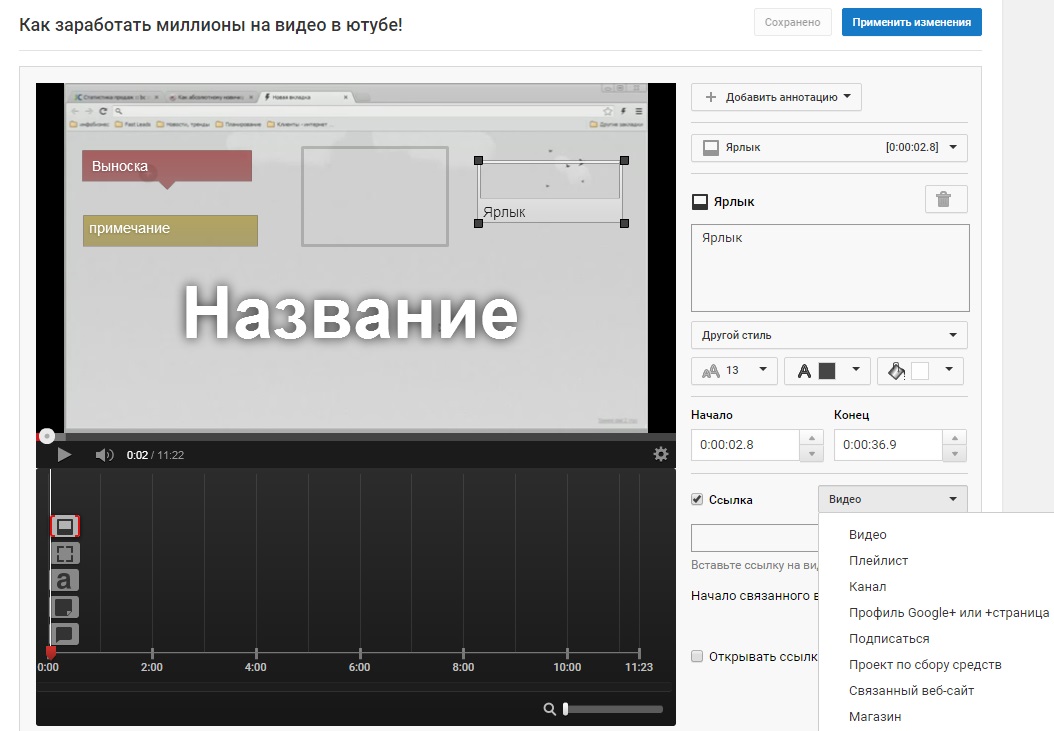Open the player settings gear icon

pyautogui.click(x=660, y=454)
